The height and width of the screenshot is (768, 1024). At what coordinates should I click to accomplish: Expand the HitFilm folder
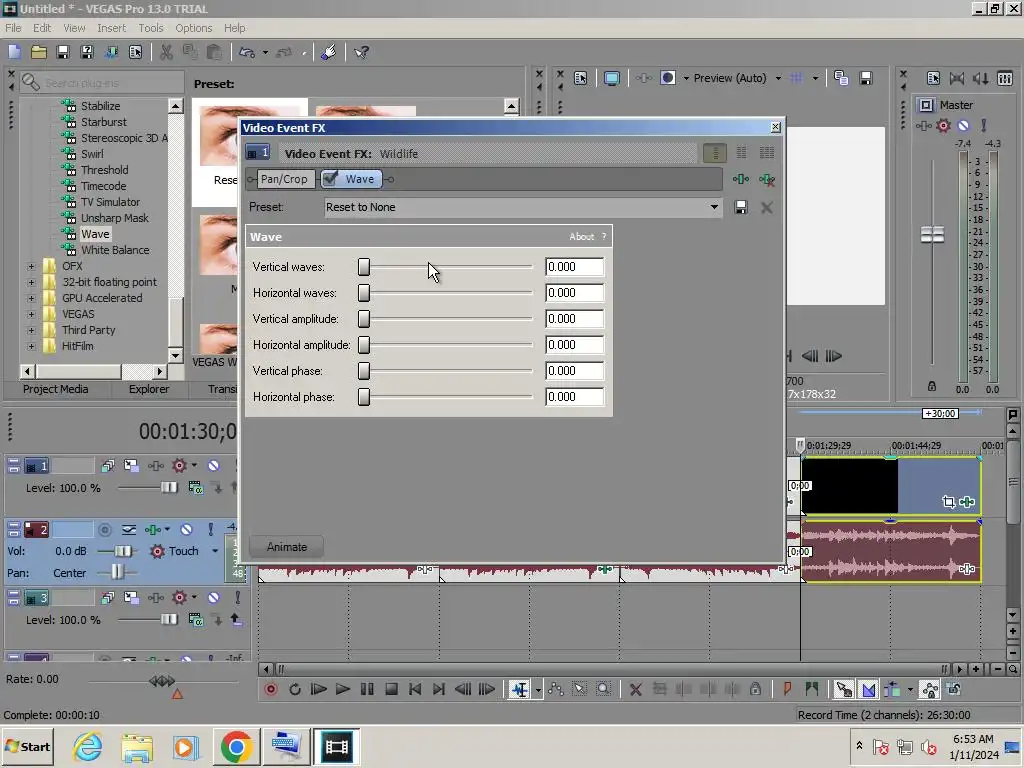coord(31,346)
